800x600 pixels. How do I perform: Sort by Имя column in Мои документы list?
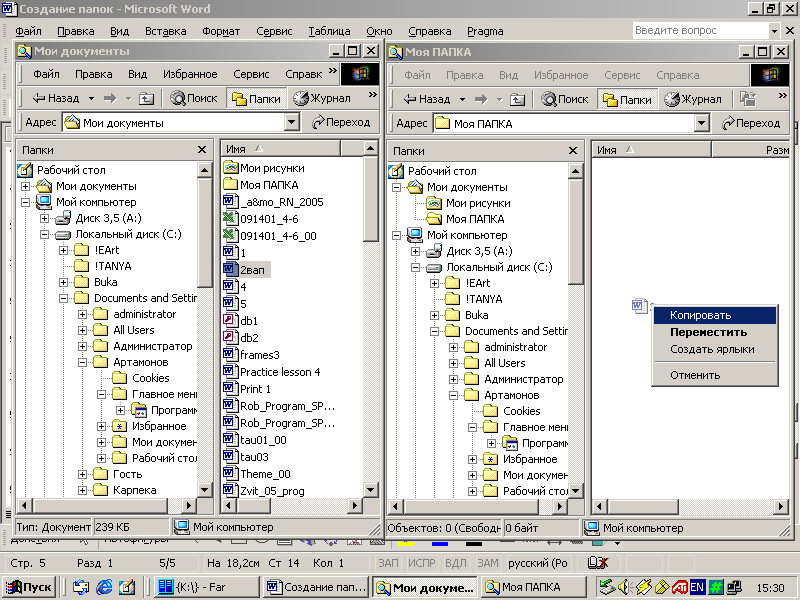(280, 149)
